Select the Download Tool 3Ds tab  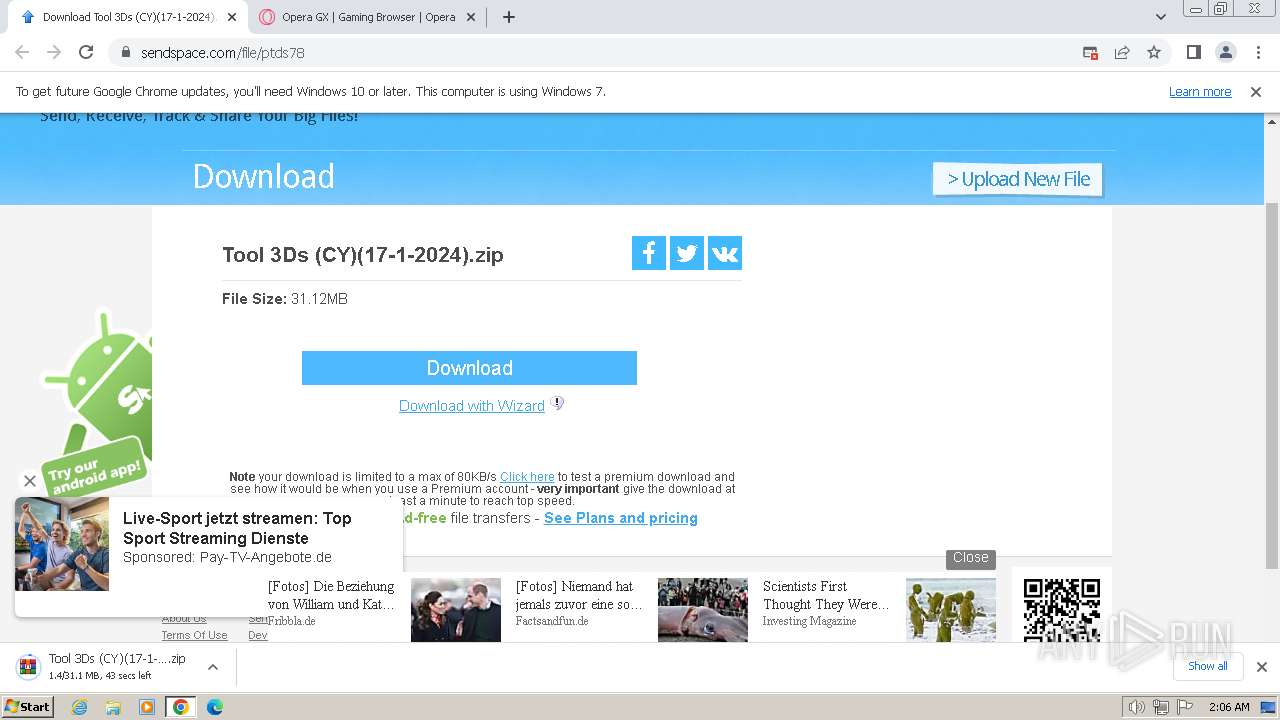click(128, 17)
